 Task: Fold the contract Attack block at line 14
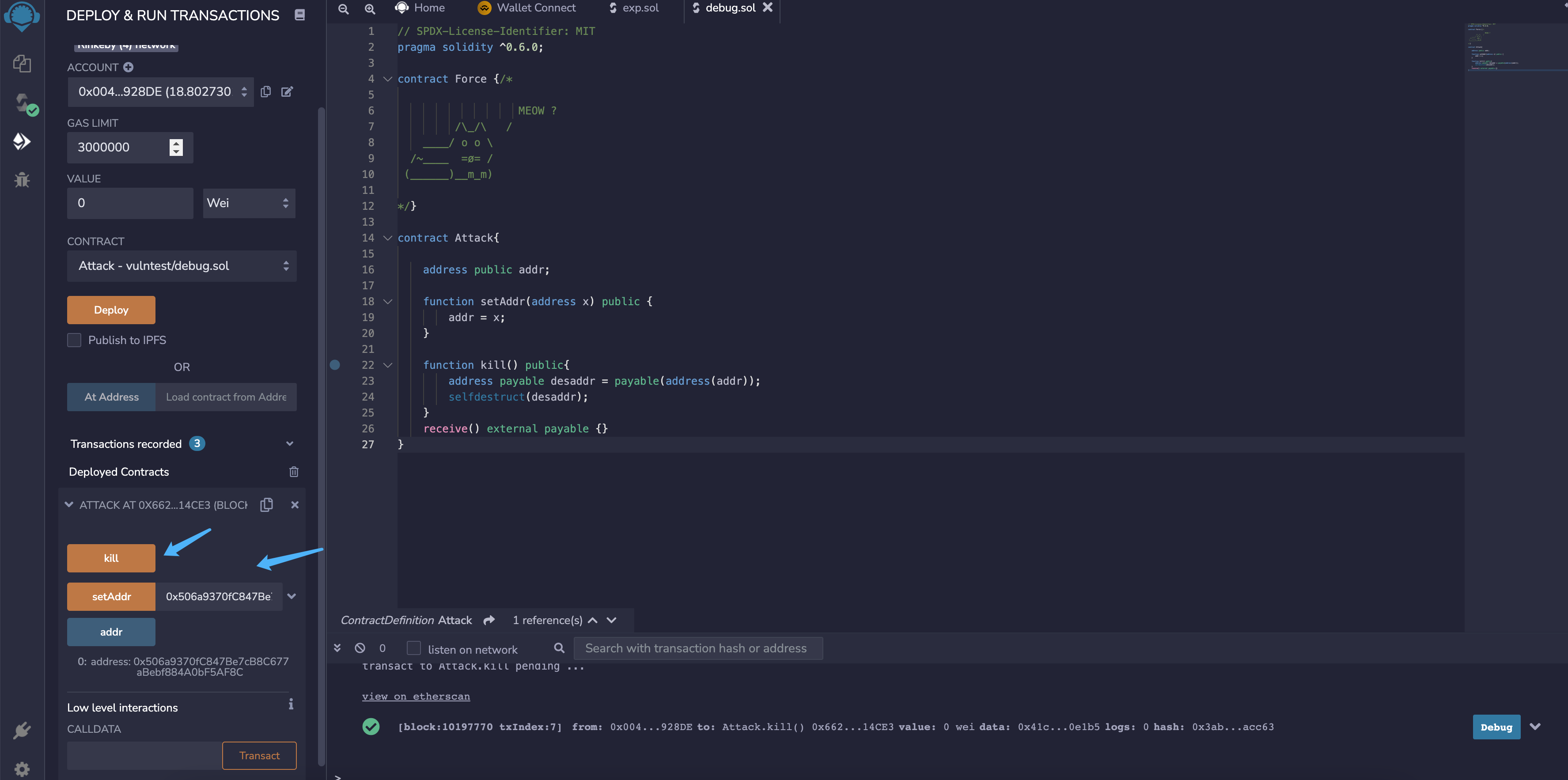click(x=387, y=238)
